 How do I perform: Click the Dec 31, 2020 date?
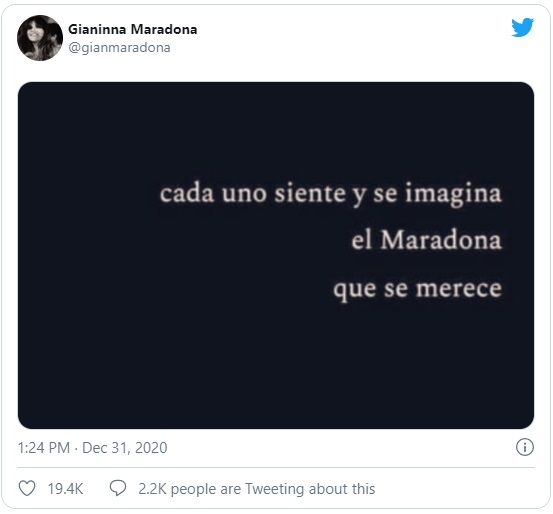[x=124, y=448]
